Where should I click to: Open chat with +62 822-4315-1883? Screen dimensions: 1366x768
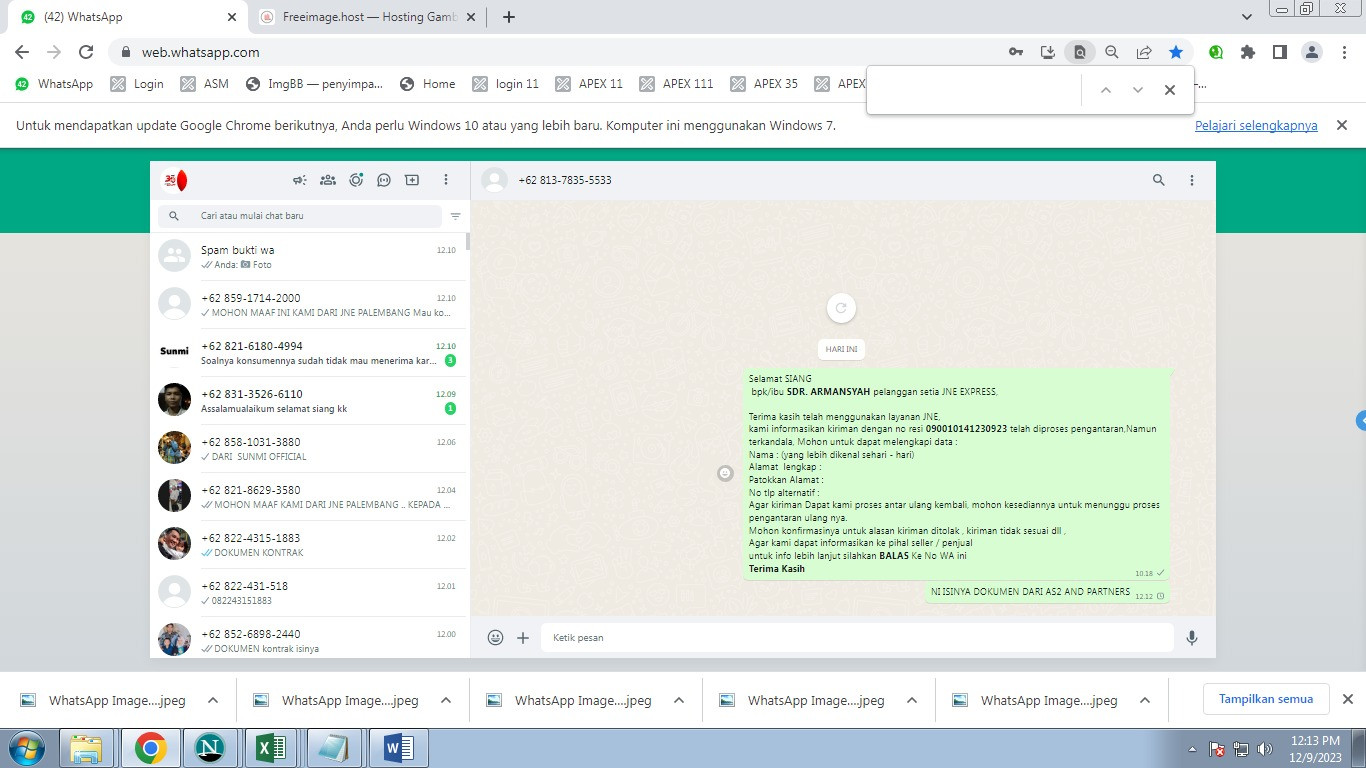point(310,545)
